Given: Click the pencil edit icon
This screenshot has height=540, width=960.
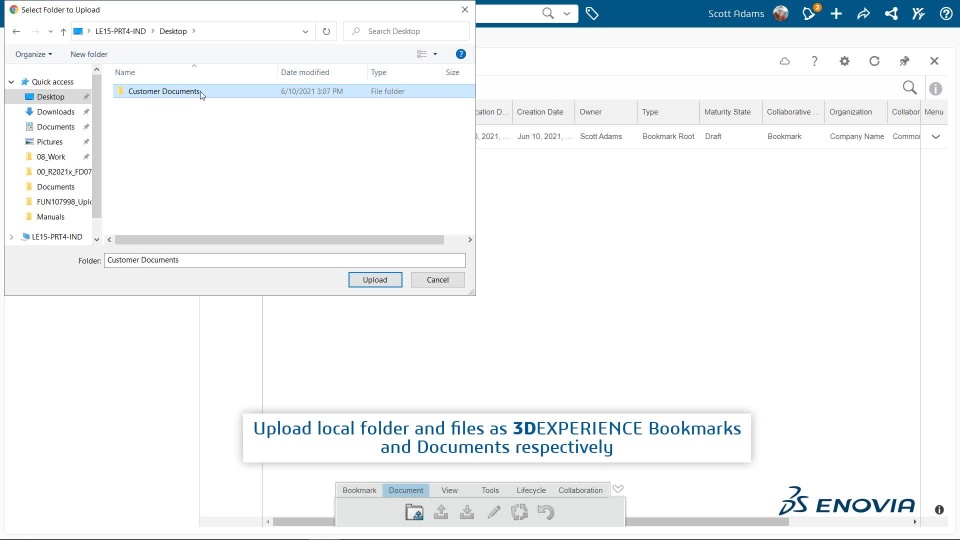Looking at the screenshot, I should coord(493,512).
